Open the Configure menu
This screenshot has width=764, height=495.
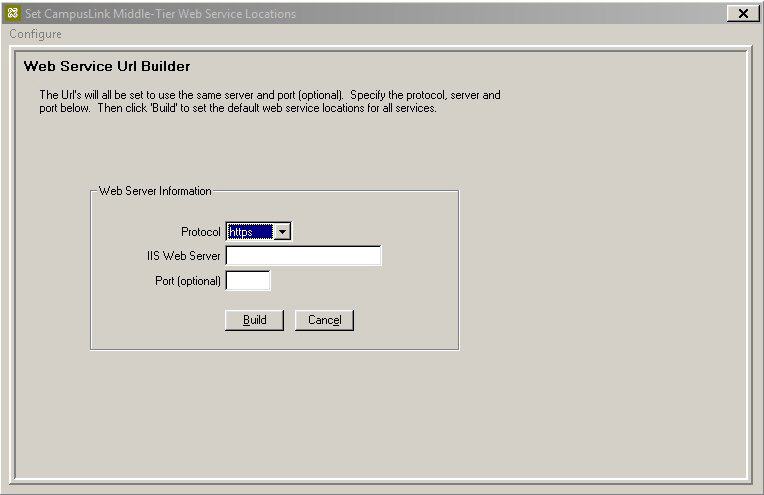click(x=36, y=34)
